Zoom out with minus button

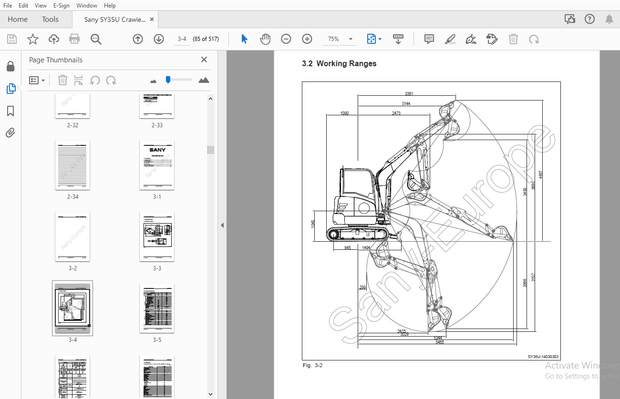286,39
